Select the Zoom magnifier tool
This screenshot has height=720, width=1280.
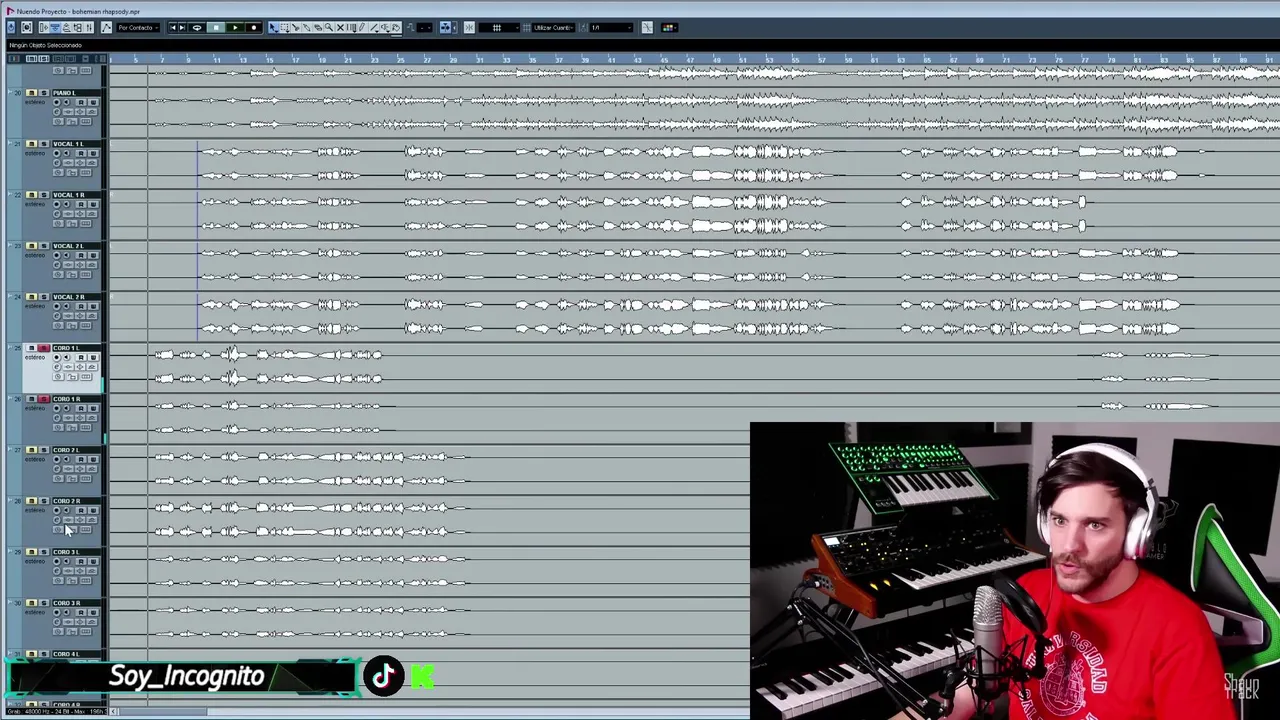329,28
